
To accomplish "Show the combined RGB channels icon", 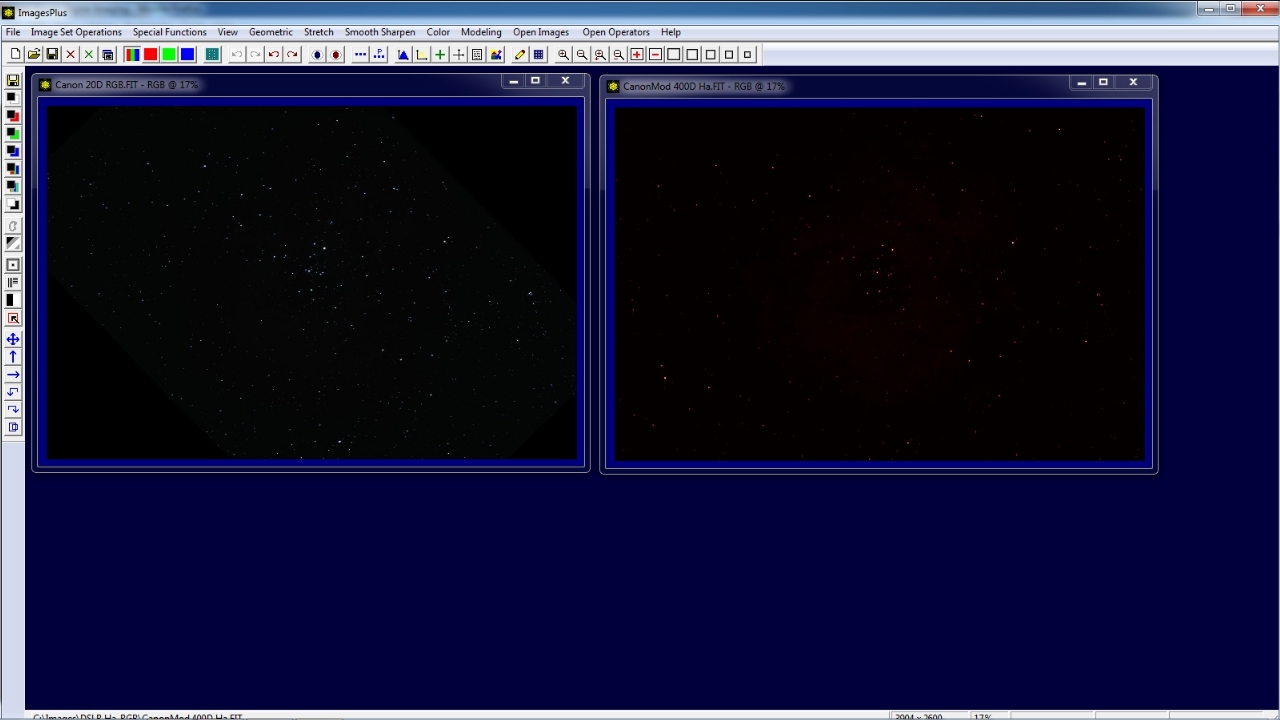I will (x=132, y=54).
